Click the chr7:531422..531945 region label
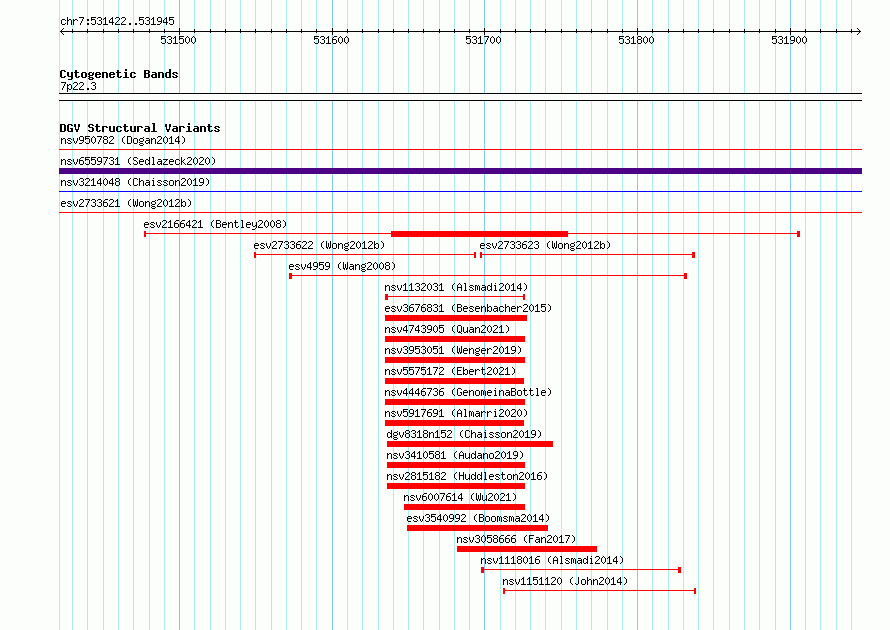This screenshot has height=630, width=890. pos(117,21)
